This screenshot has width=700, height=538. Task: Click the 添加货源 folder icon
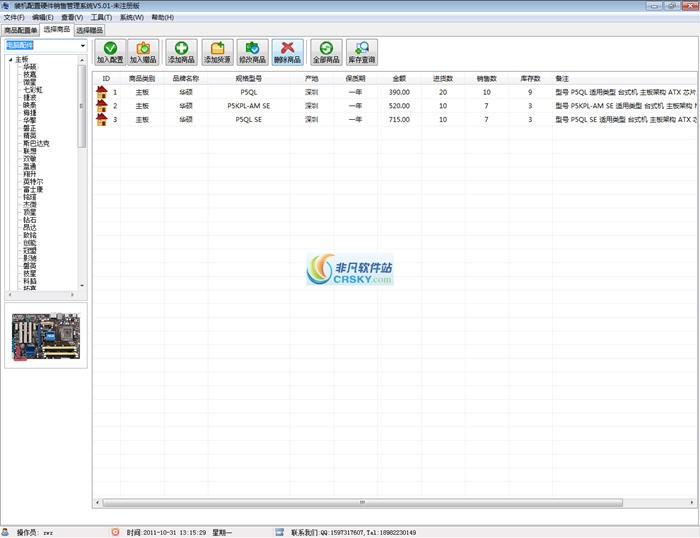[x=217, y=48]
